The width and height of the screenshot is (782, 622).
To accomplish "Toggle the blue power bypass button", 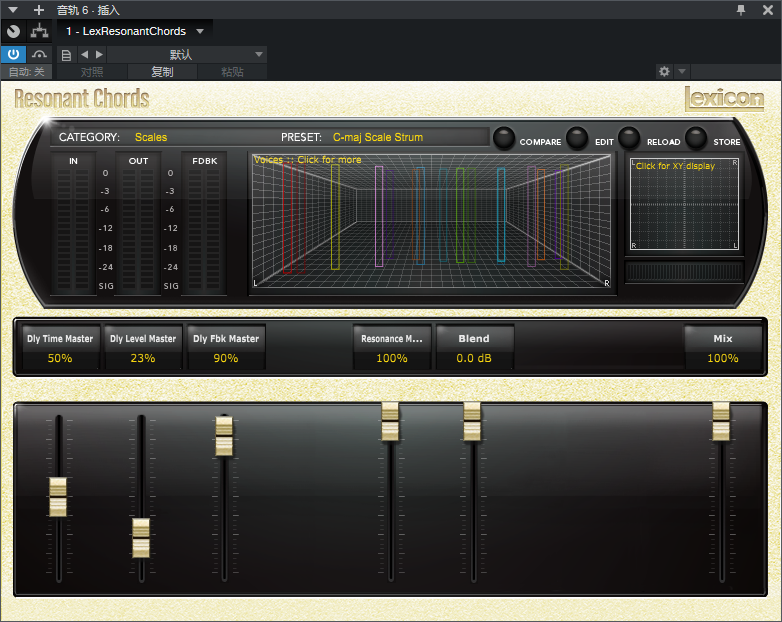I will coord(13,54).
